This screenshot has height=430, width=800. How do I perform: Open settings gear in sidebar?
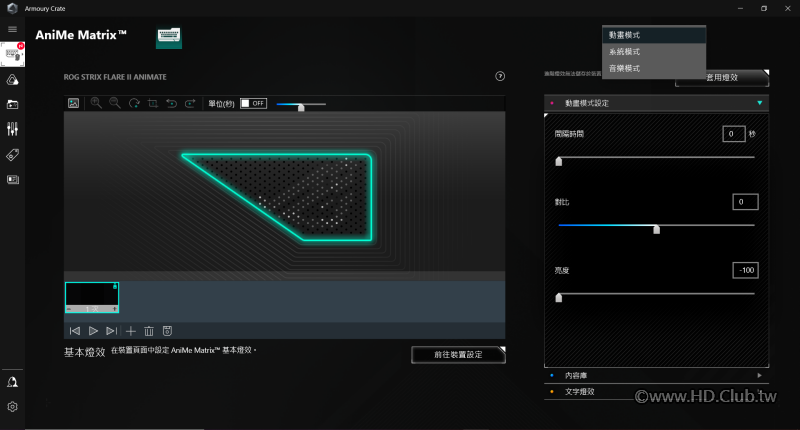tap(12, 407)
